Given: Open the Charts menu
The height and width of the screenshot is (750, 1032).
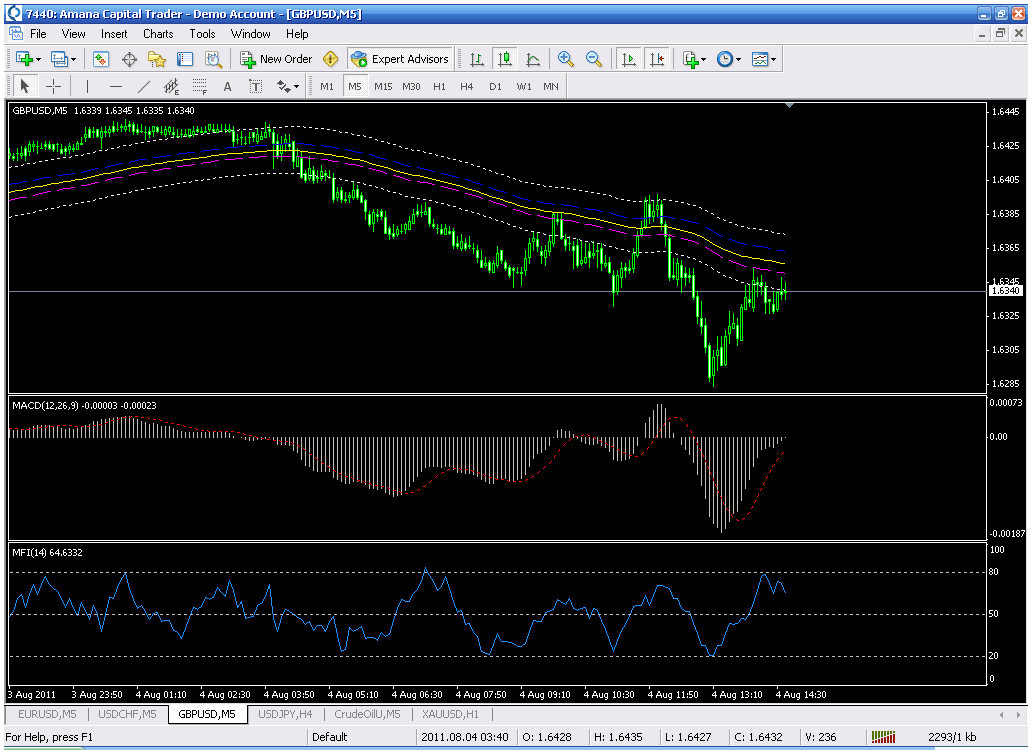Looking at the screenshot, I should click(158, 34).
